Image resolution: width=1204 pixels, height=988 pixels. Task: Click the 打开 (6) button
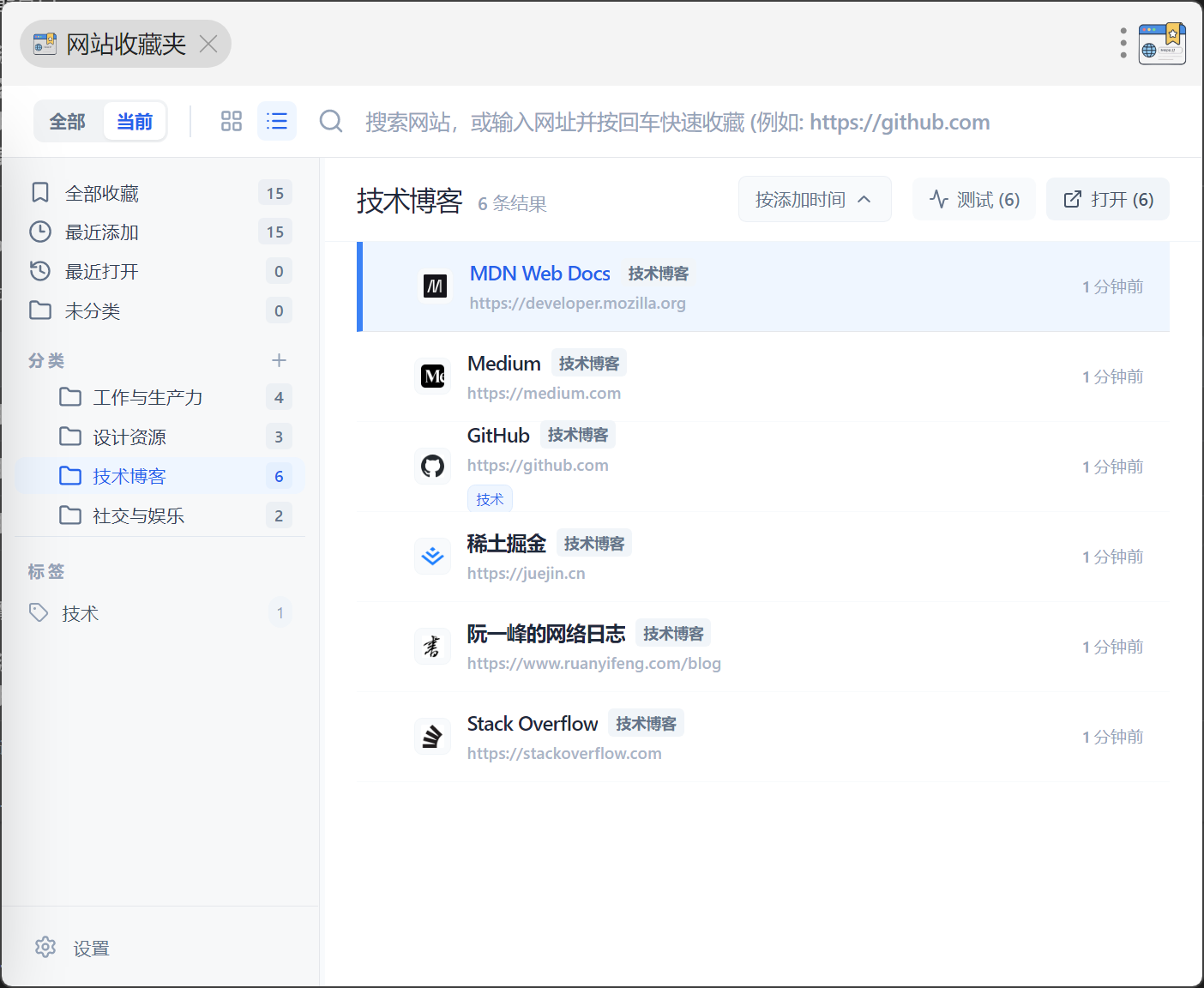coord(1108,200)
